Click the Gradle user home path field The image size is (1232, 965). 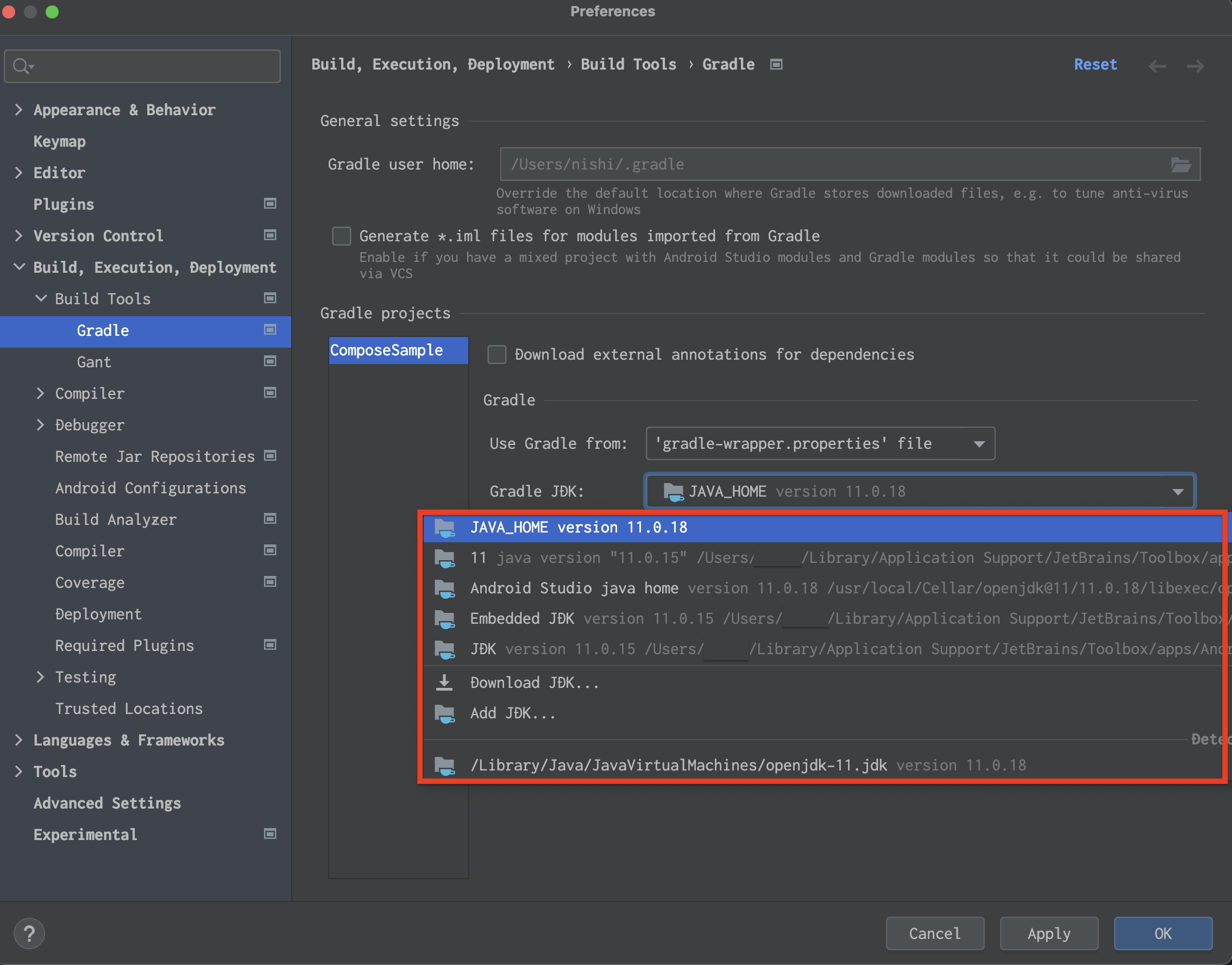[850, 165]
